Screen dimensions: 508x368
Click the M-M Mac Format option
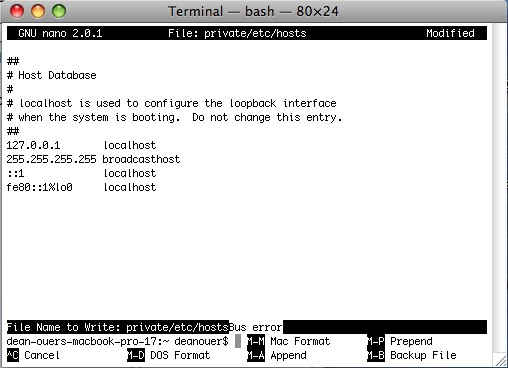pos(289,341)
